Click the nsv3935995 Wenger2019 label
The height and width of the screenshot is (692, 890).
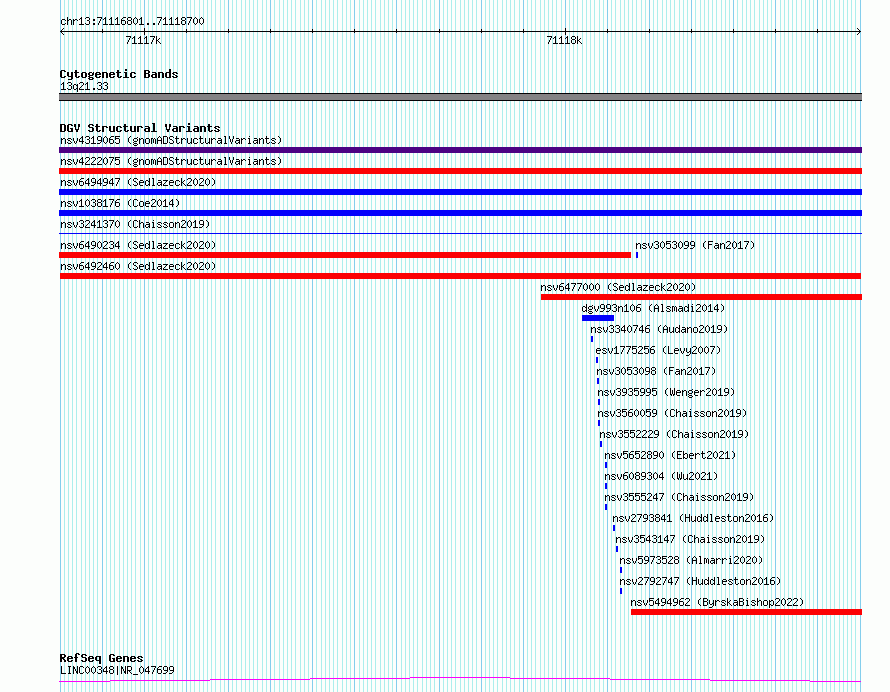click(x=666, y=392)
